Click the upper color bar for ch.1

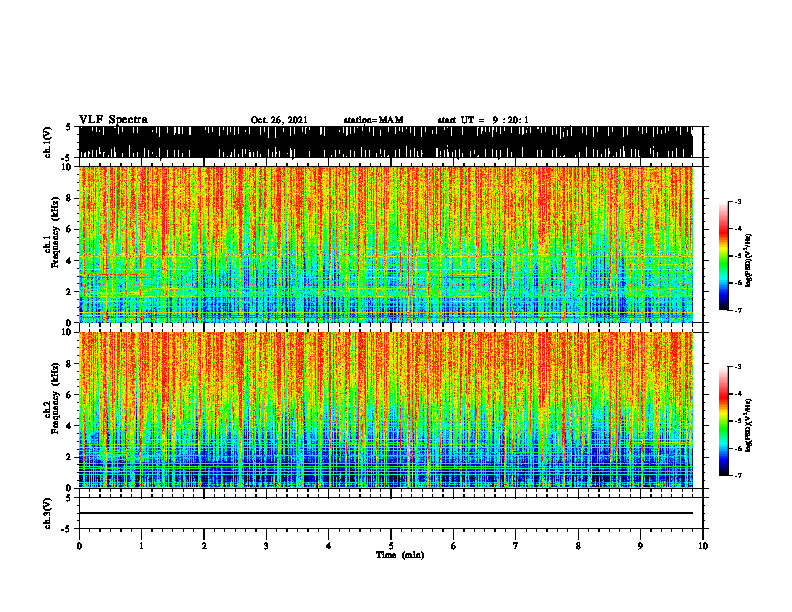(723, 256)
